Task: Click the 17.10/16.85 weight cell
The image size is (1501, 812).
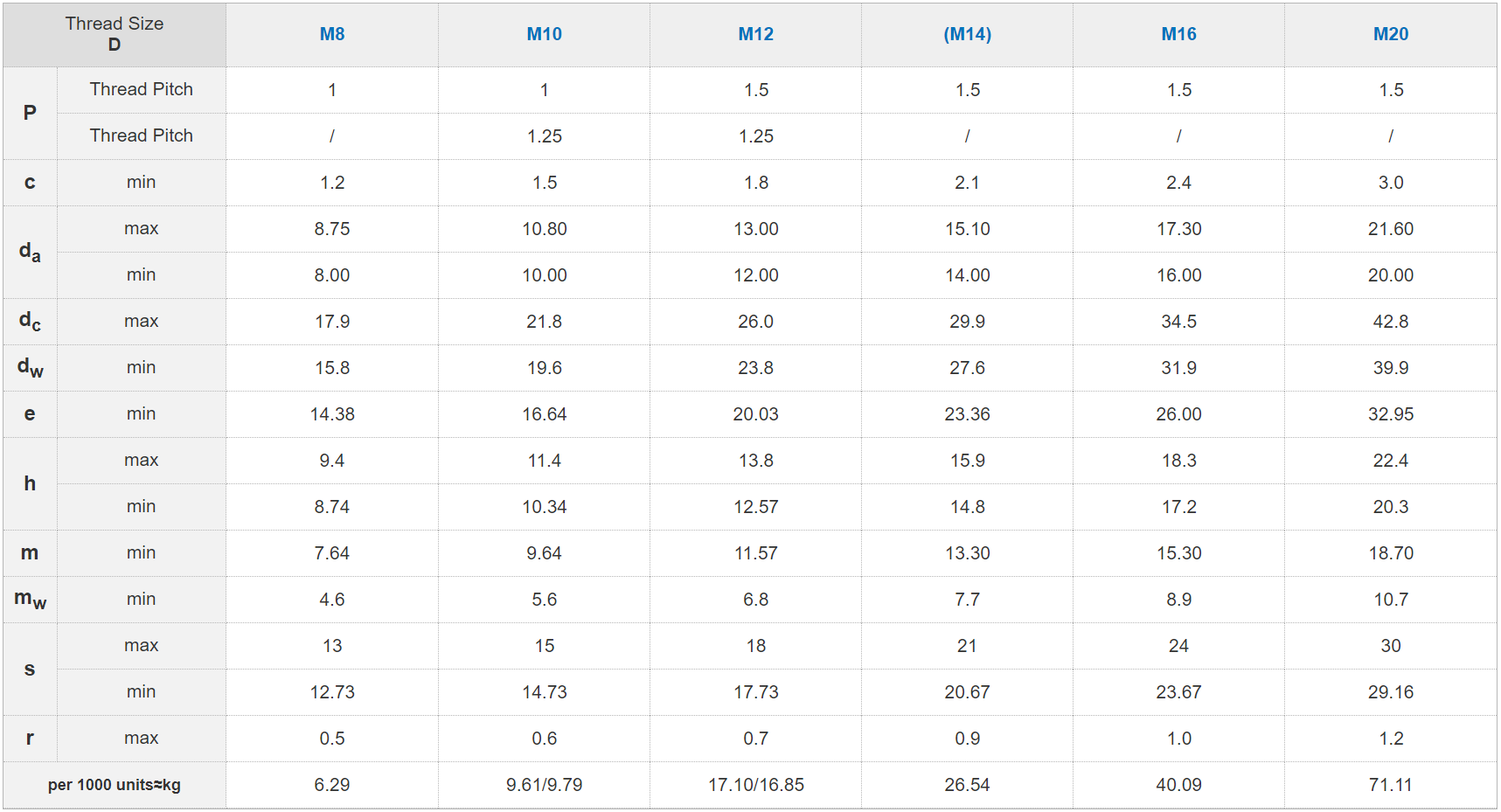Action: click(x=755, y=785)
